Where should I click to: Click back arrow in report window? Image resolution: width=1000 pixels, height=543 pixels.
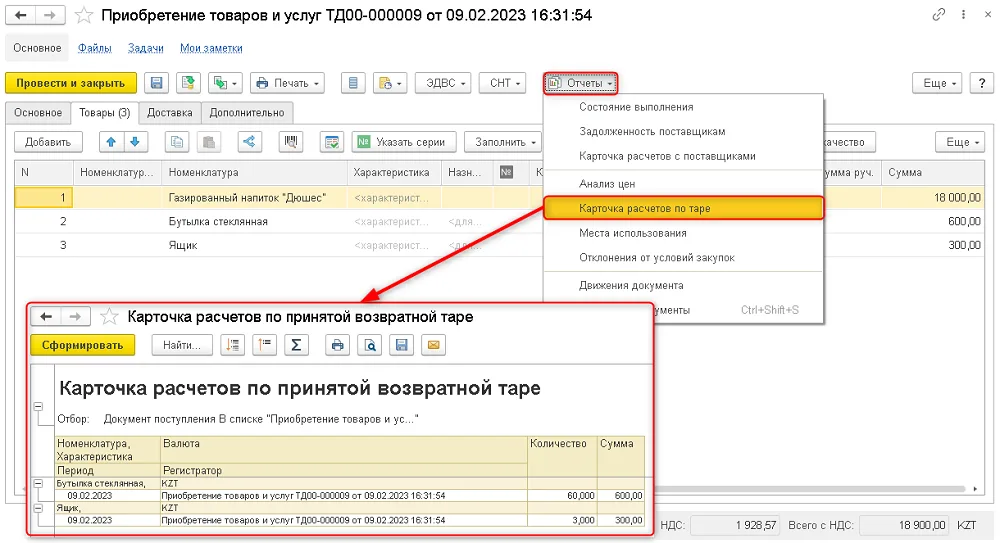(x=46, y=316)
